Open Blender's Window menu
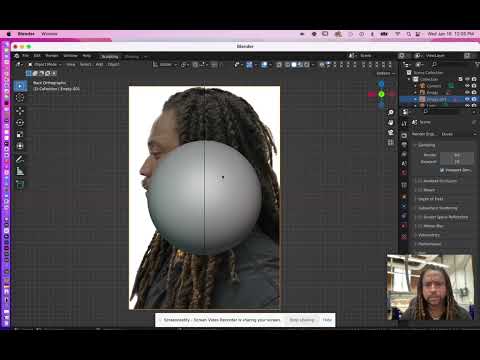 pyautogui.click(x=70, y=56)
